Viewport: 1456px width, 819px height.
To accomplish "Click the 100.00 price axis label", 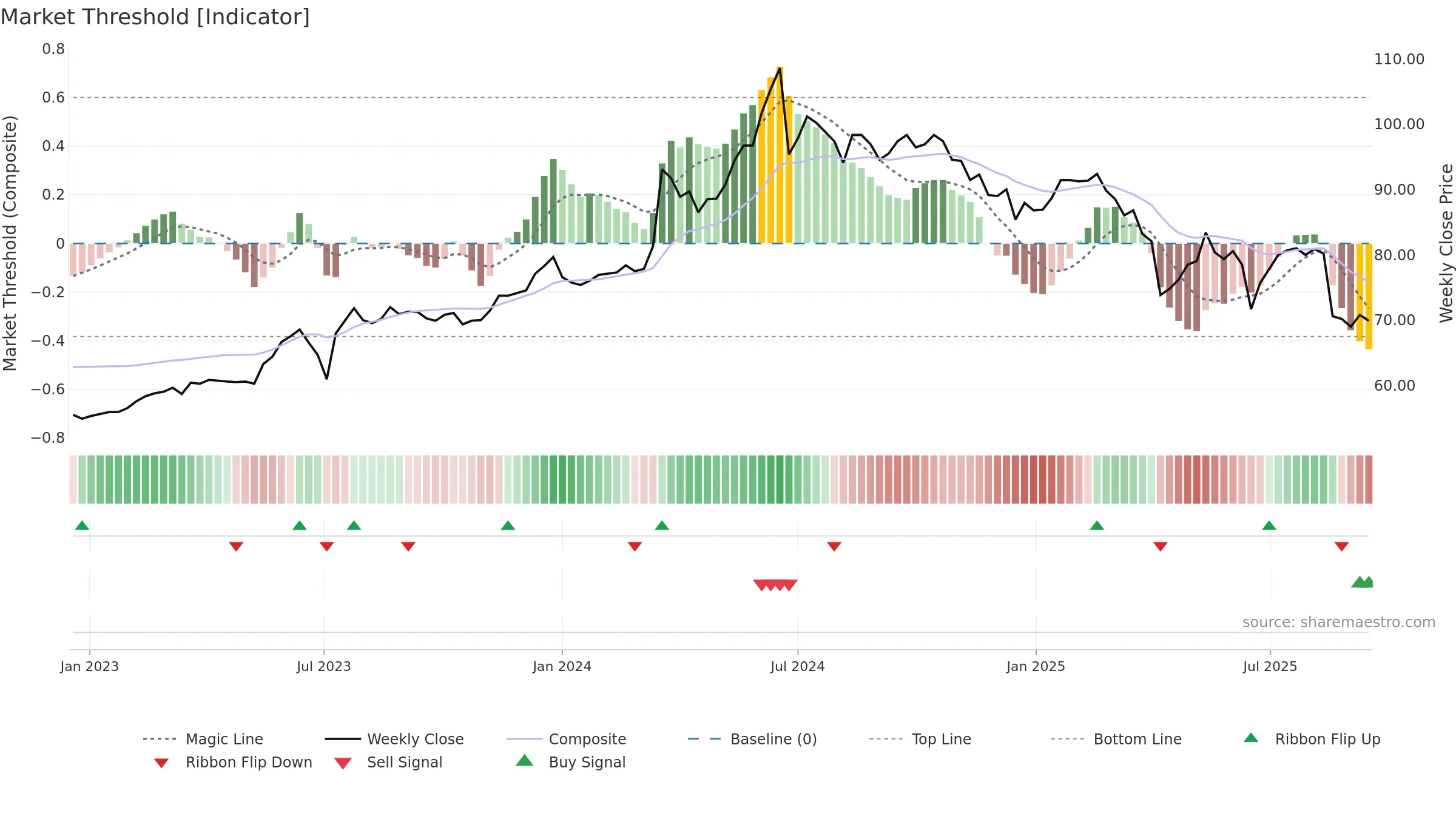I will tap(1399, 124).
